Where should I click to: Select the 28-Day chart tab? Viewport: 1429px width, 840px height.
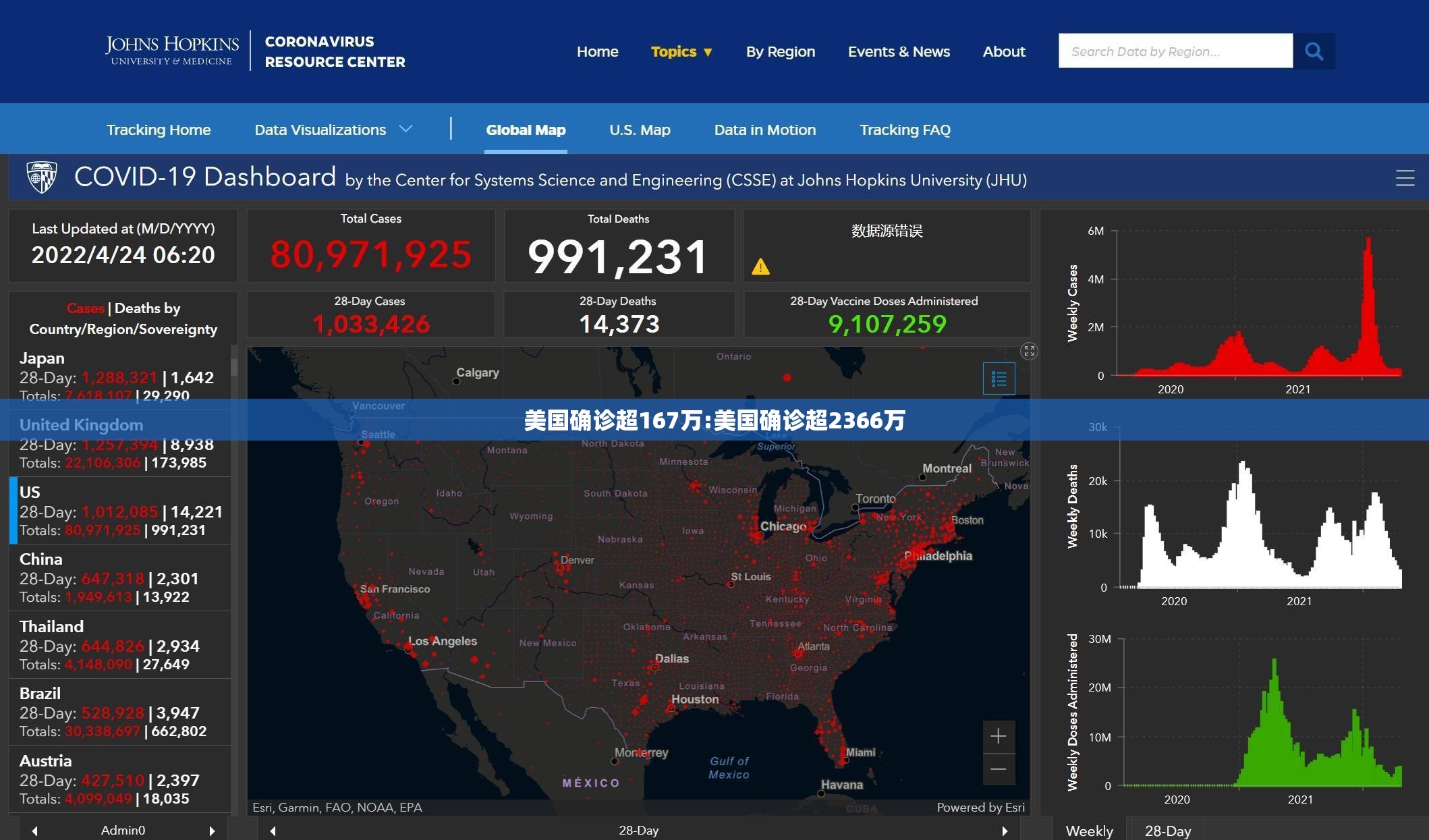tap(1168, 831)
